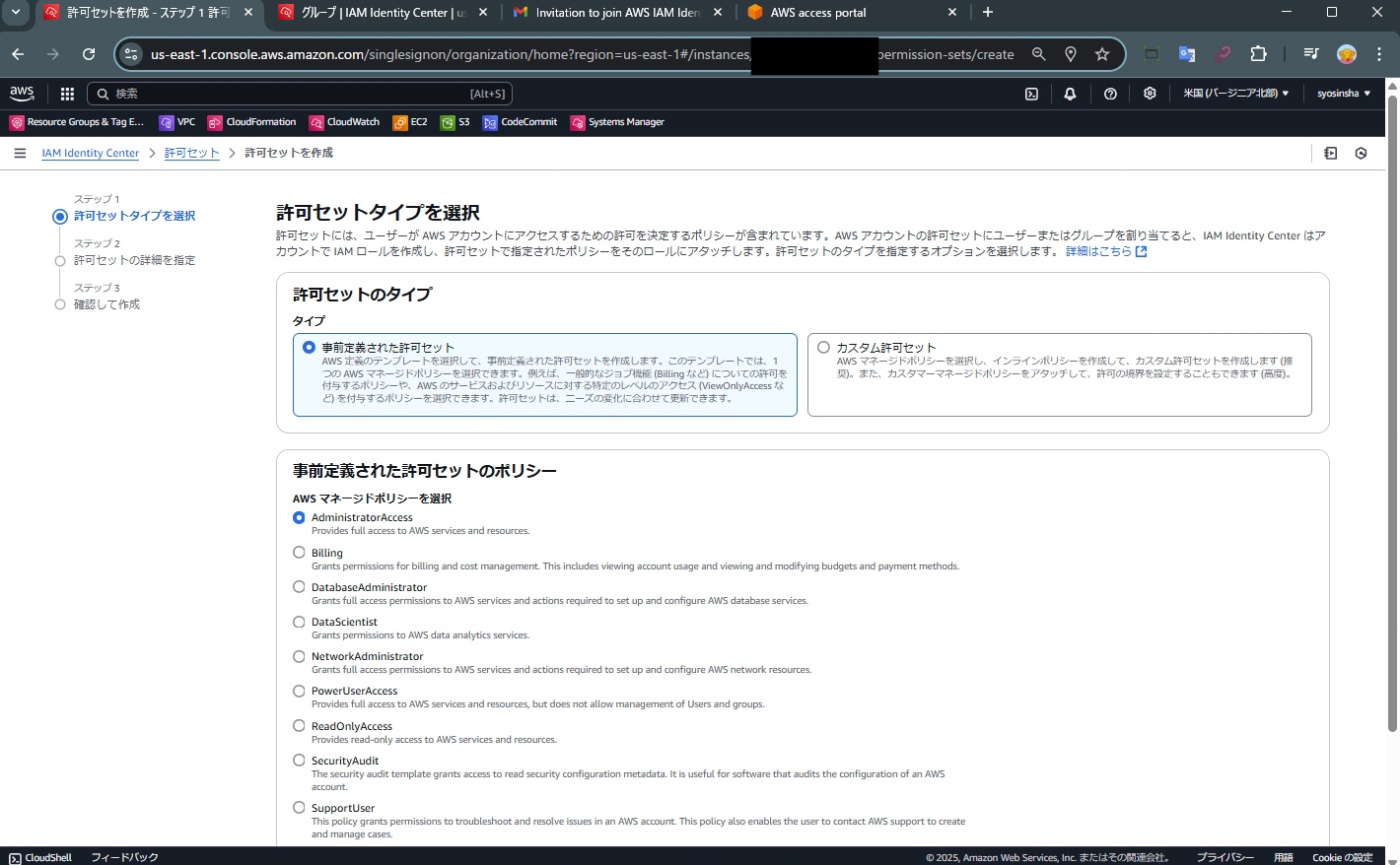Select the DataScientist policy radio
Image resolution: width=1400 pixels, height=865 pixels.
pos(298,621)
